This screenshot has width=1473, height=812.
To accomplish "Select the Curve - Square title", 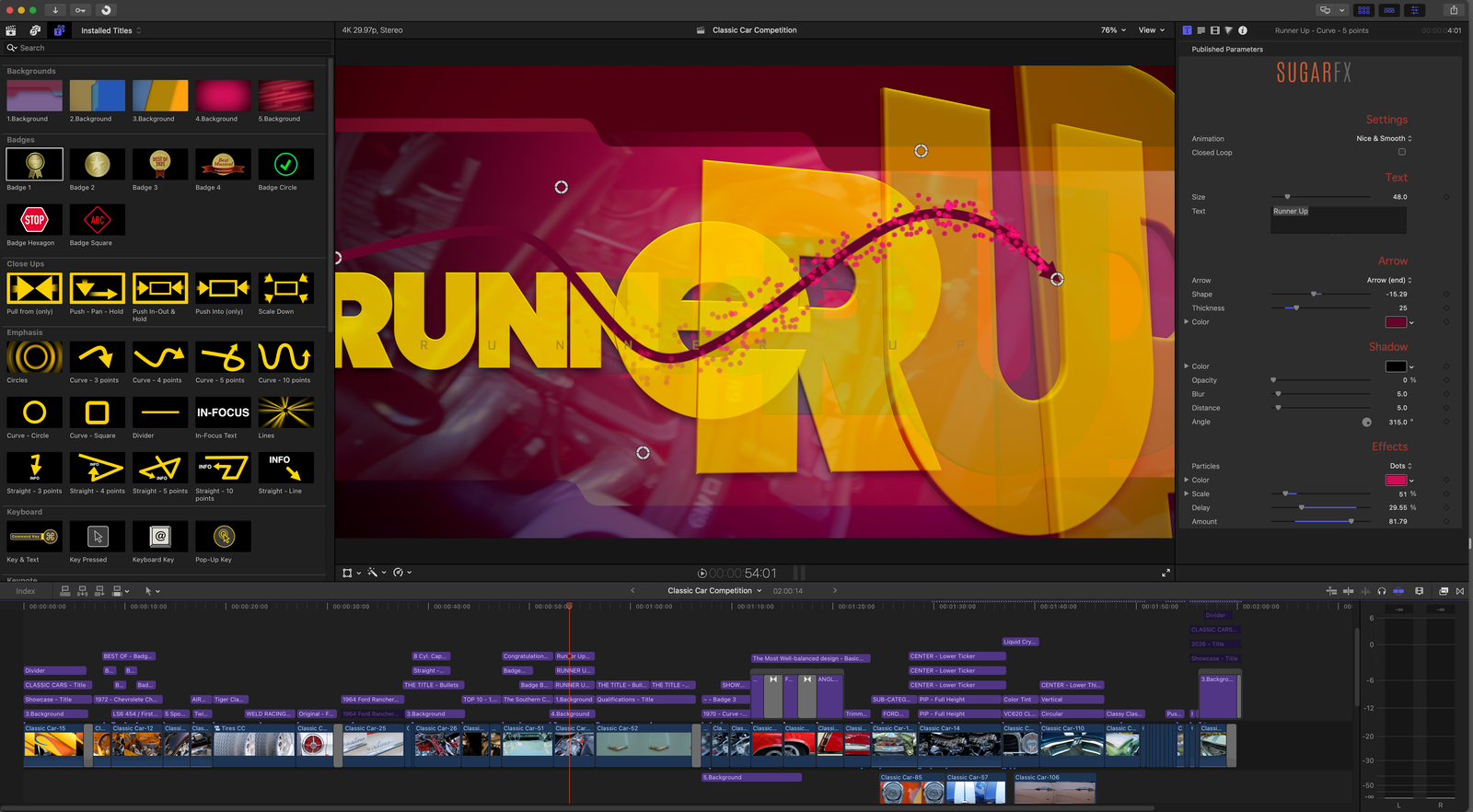I will coord(98,412).
